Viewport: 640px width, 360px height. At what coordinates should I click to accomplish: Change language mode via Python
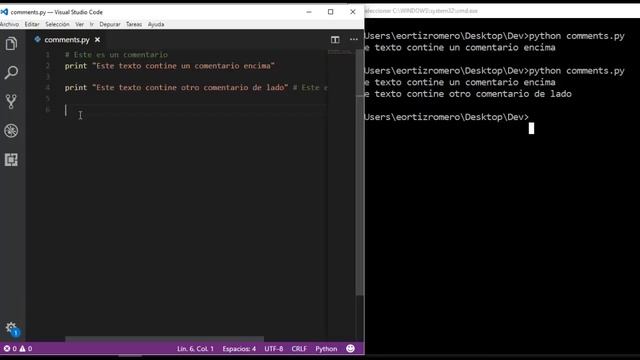pos(326,349)
